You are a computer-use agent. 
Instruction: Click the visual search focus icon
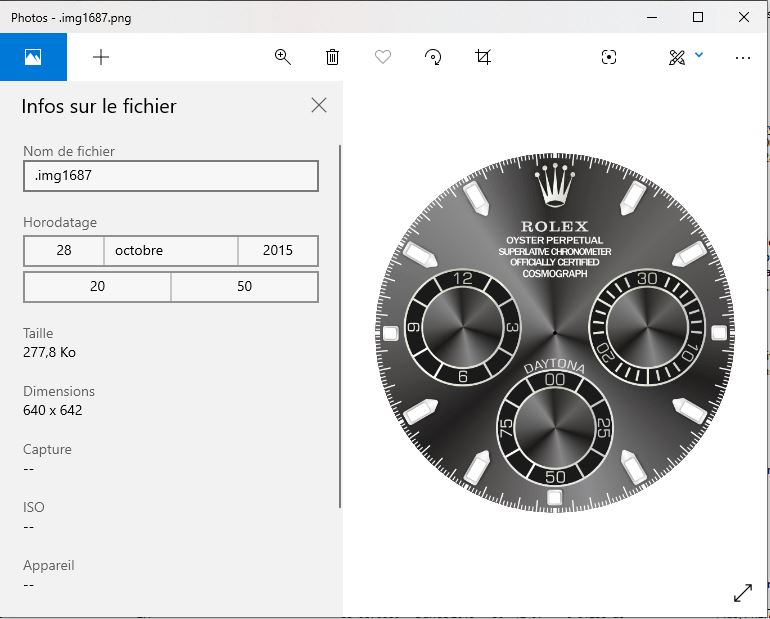click(609, 57)
